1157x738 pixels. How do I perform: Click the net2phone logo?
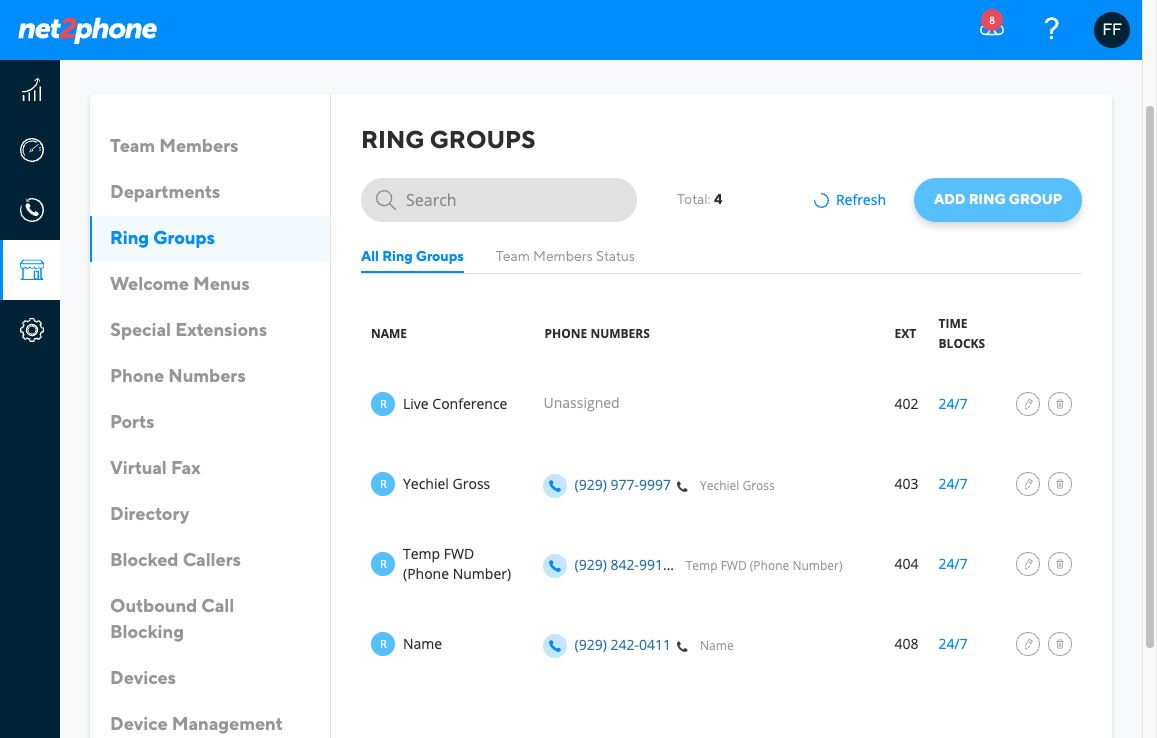click(x=88, y=30)
